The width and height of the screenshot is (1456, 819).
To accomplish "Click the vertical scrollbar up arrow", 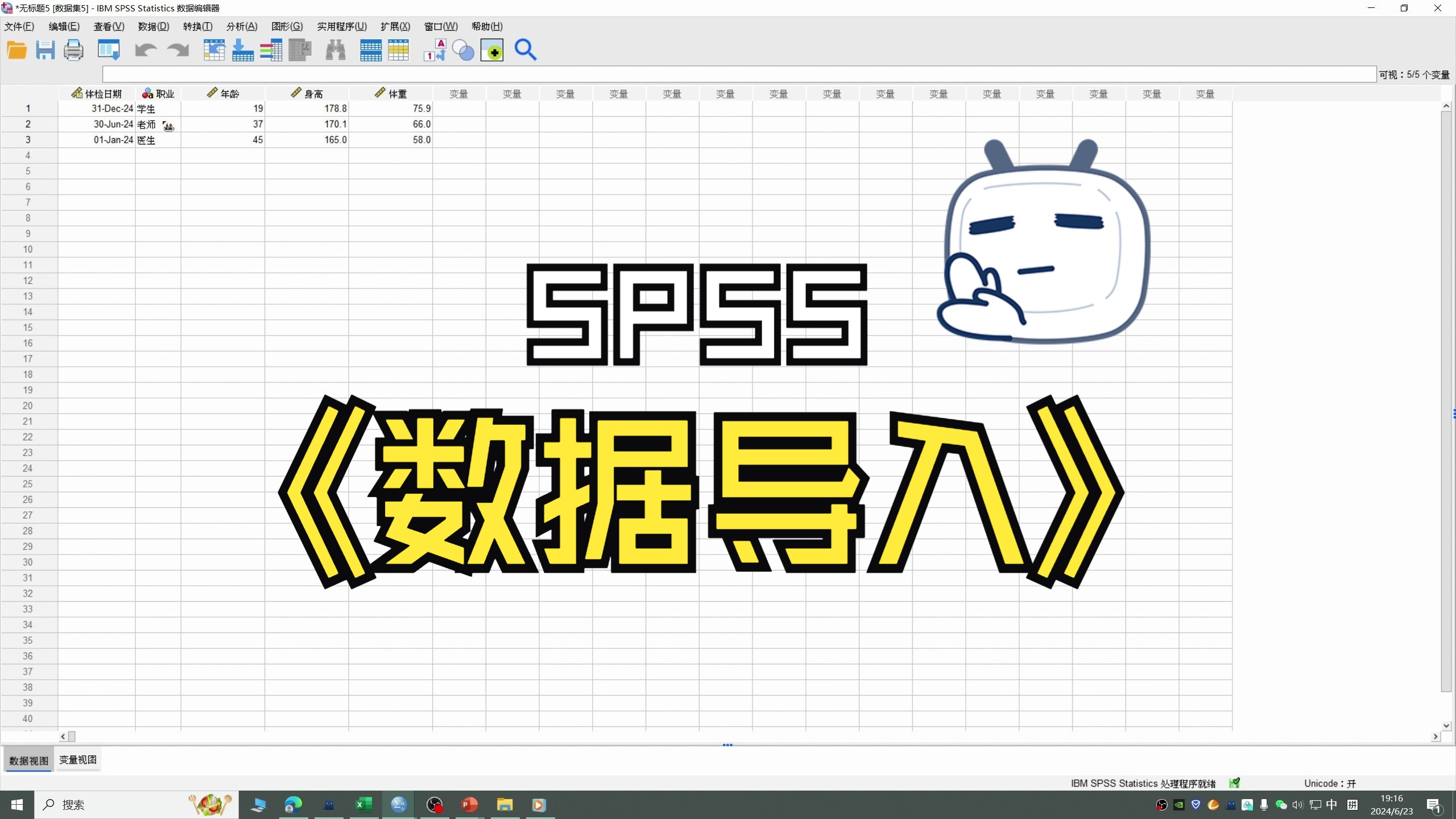I will pos(1446,106).
